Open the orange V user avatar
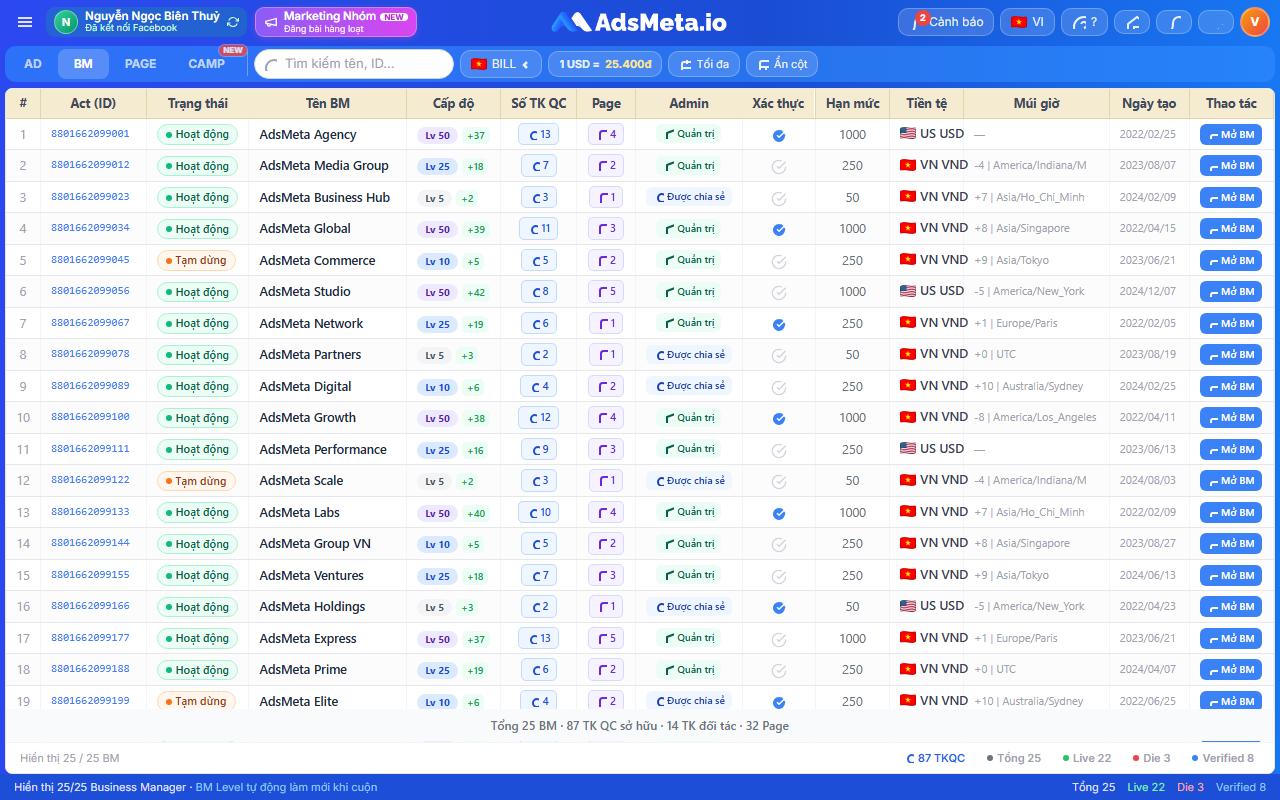This screenshot has height=800, width=1280. point(1255,22)
